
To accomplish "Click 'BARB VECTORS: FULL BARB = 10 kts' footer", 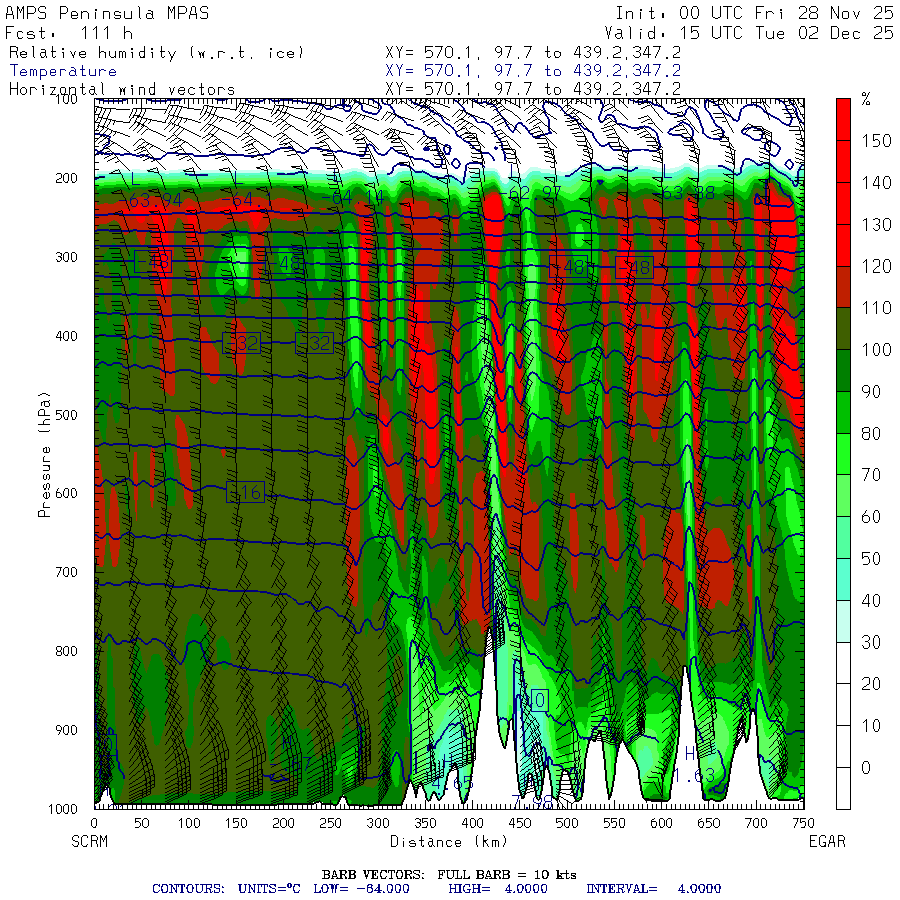I will point(449,875).
